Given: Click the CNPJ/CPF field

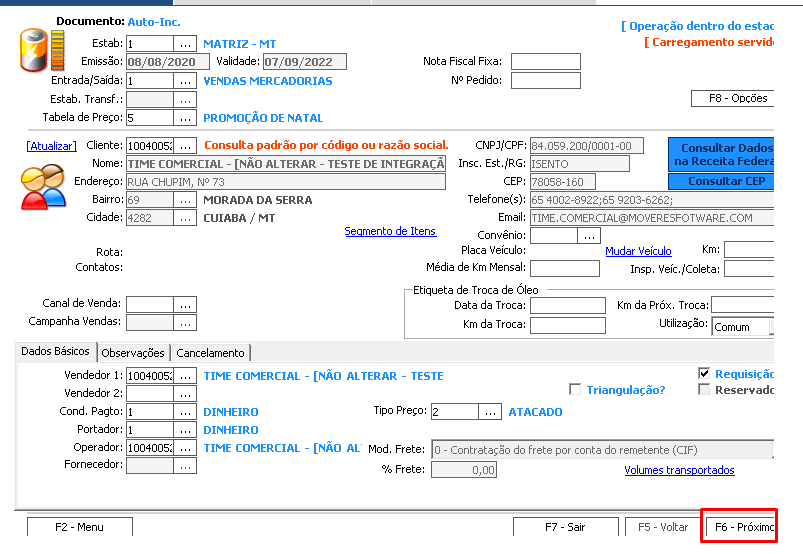Looking at the screenshot, I should click(587, 146).
